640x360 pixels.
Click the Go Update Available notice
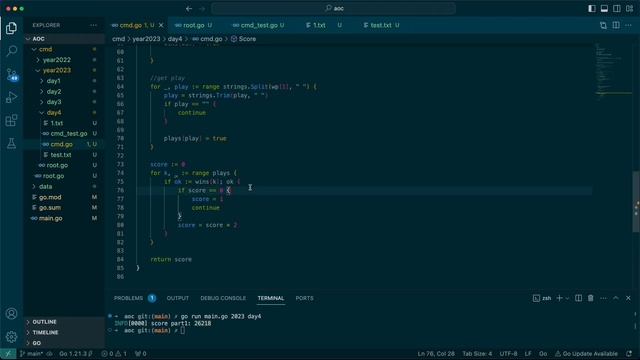586,354
